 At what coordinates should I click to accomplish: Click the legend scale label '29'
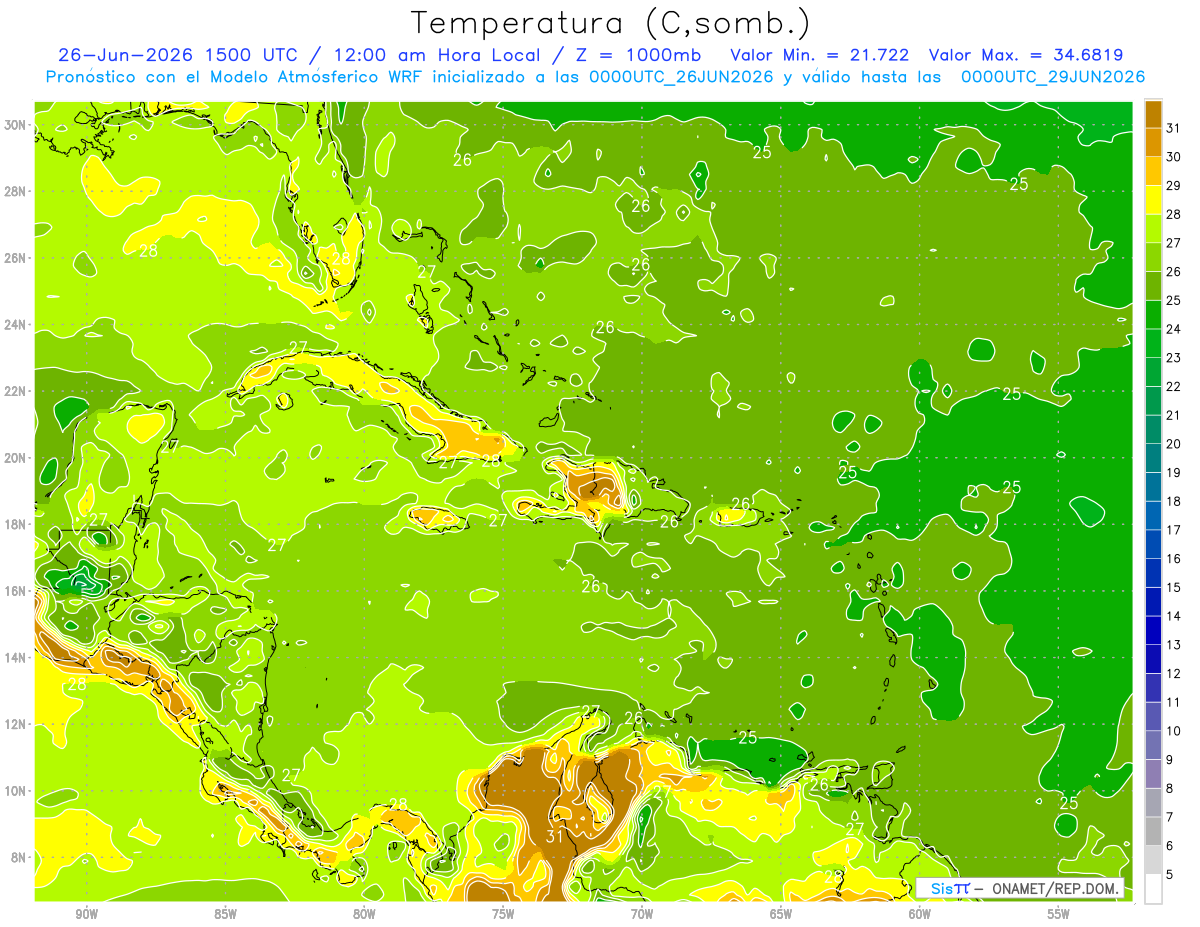pyautogui.click(x=1174, y=185)
